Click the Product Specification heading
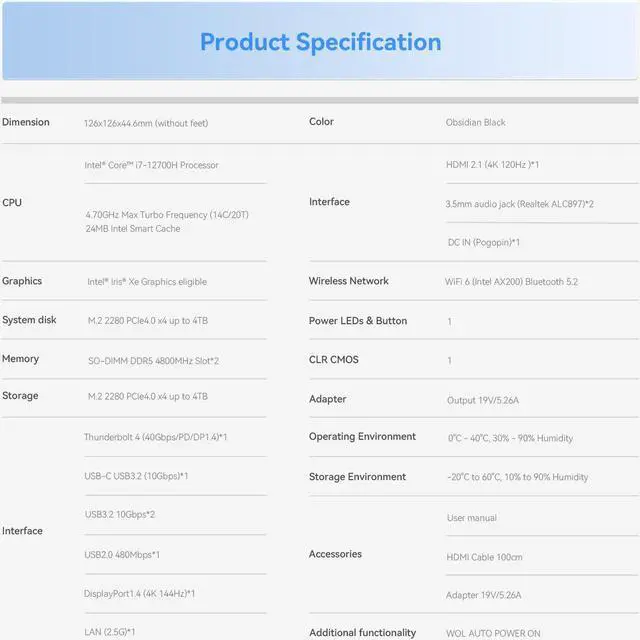 [x=320, y=42]
